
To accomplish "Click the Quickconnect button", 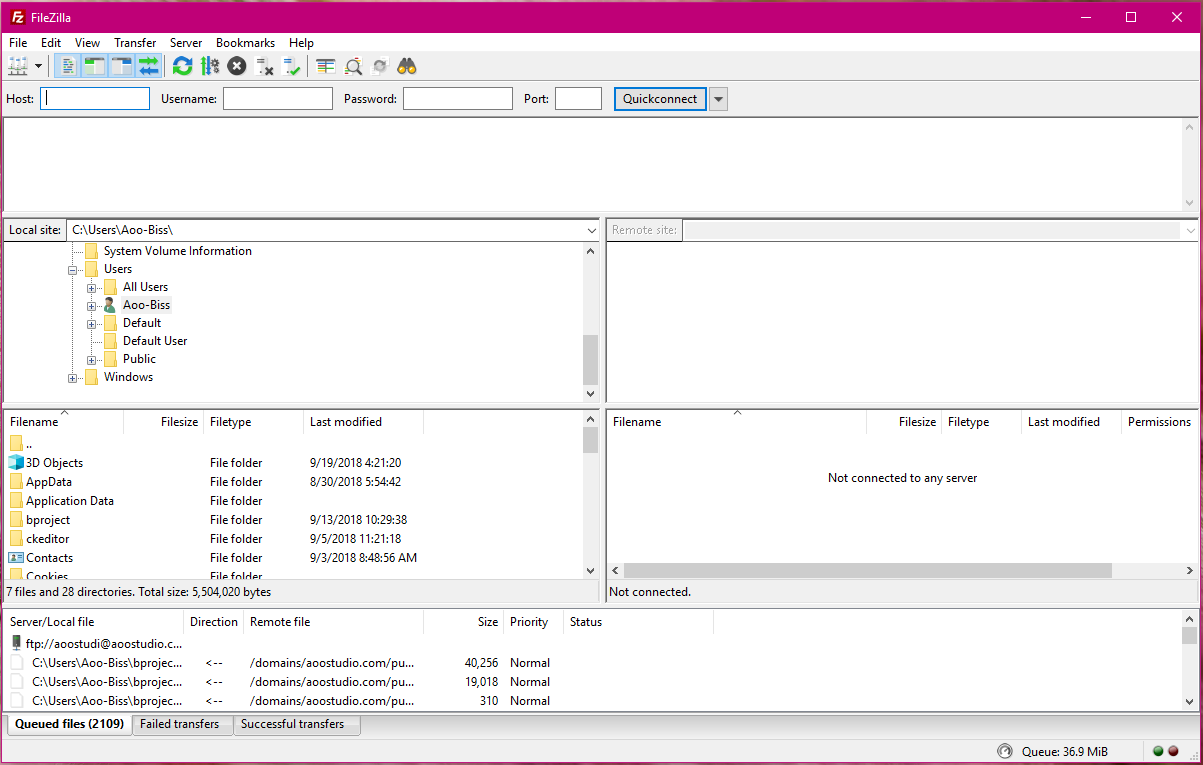I will (x=660, y=99).
